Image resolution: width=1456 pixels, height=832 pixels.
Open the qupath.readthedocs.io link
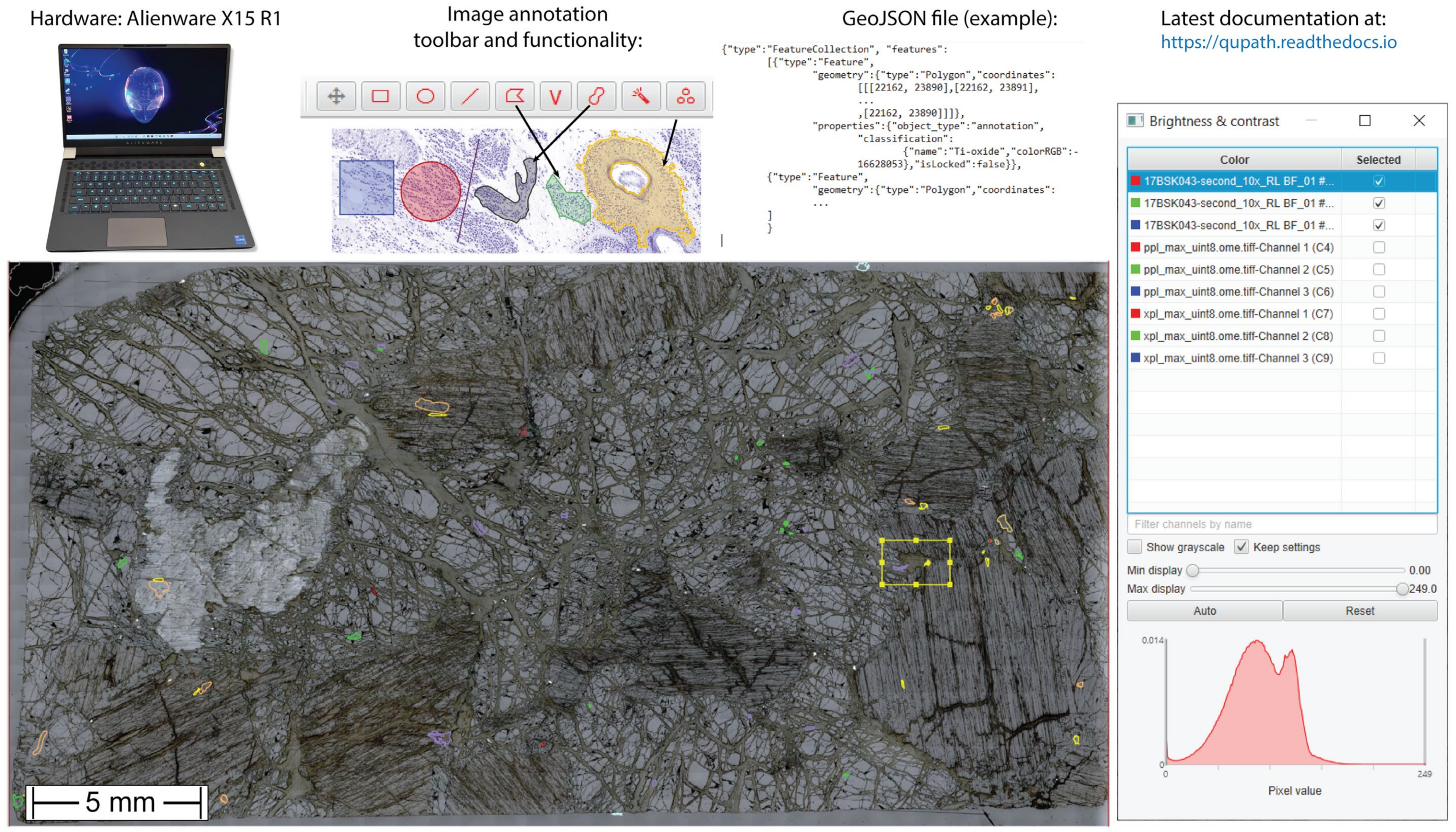coord(1279,42)
